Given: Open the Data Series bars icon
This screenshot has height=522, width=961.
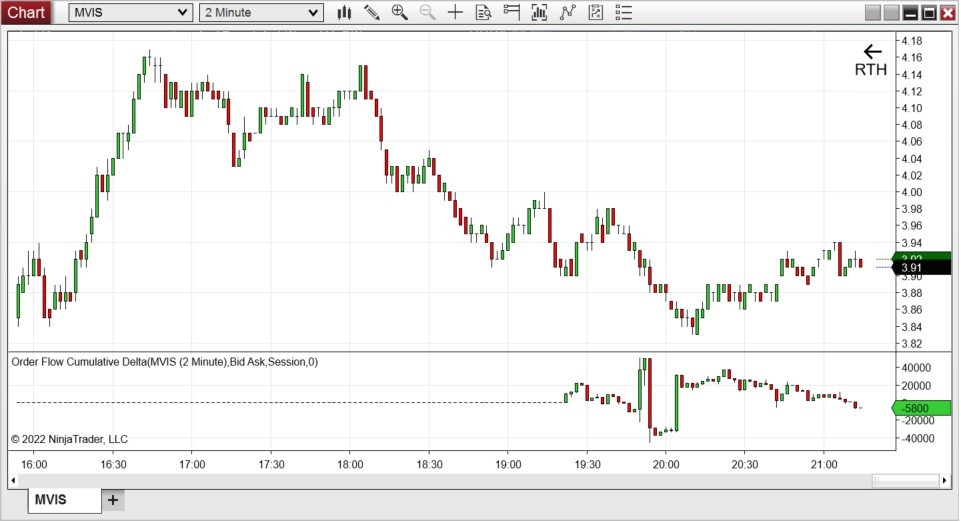Looking at the screenshot, I should click(539, 12).
